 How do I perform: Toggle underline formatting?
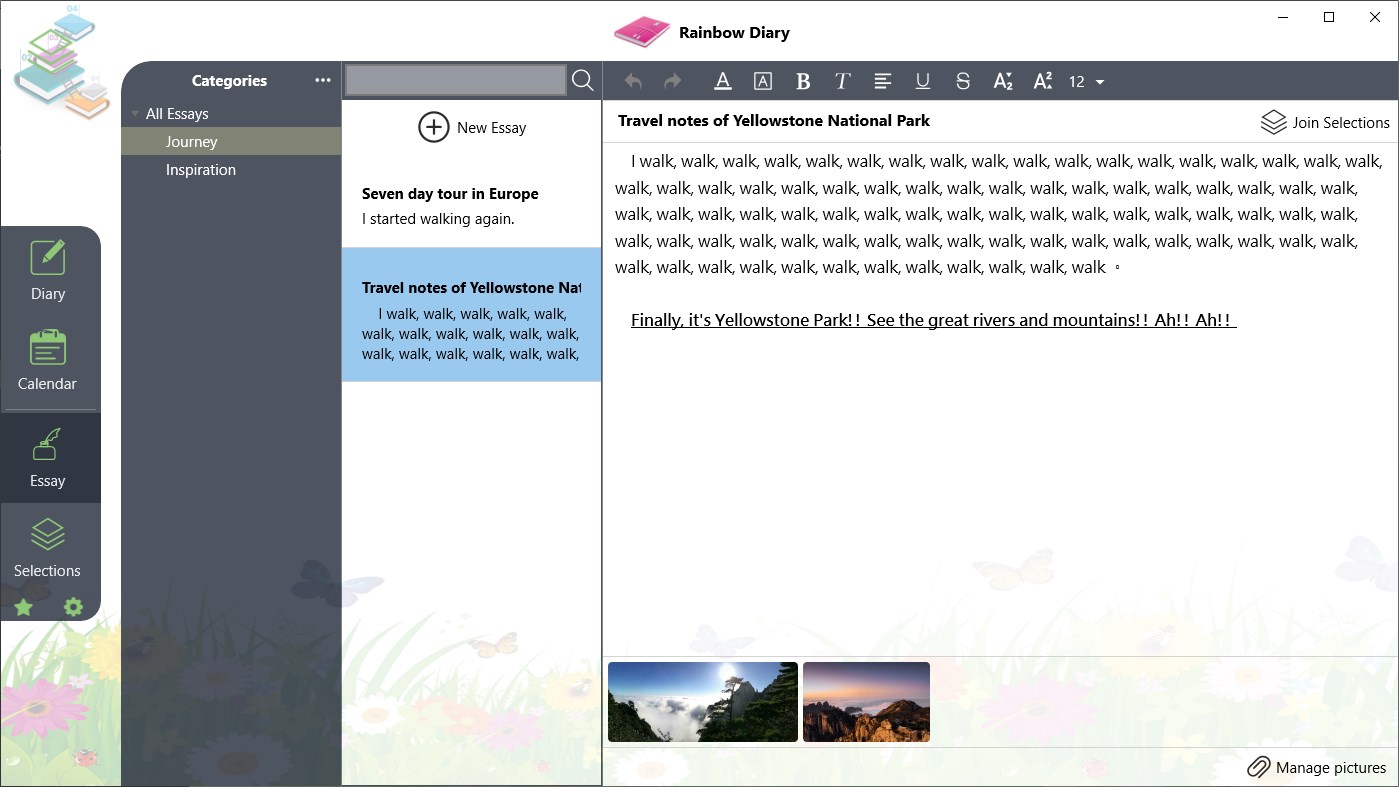pos(922,81)
